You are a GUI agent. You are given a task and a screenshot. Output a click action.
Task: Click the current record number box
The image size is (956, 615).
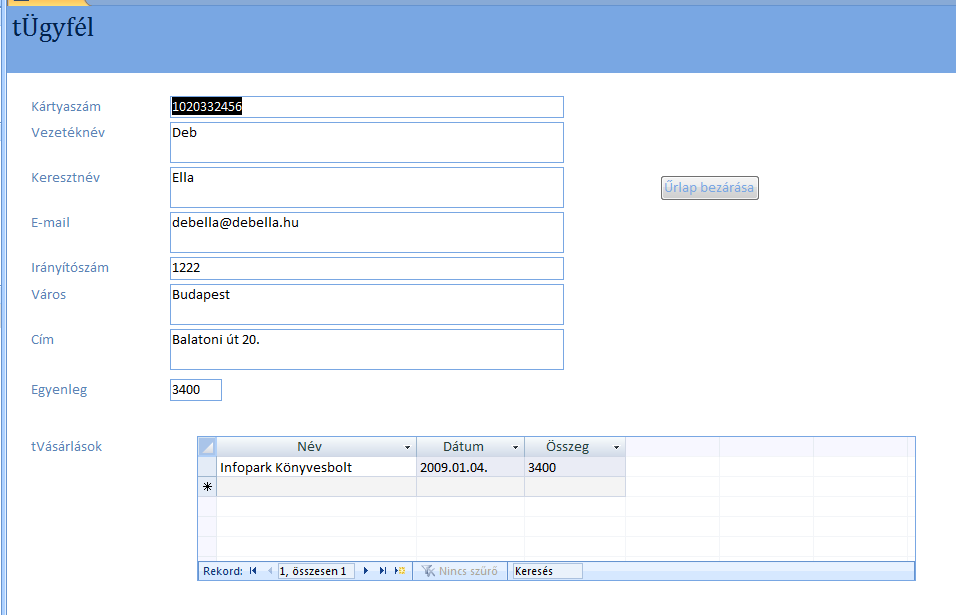point(315,571)
